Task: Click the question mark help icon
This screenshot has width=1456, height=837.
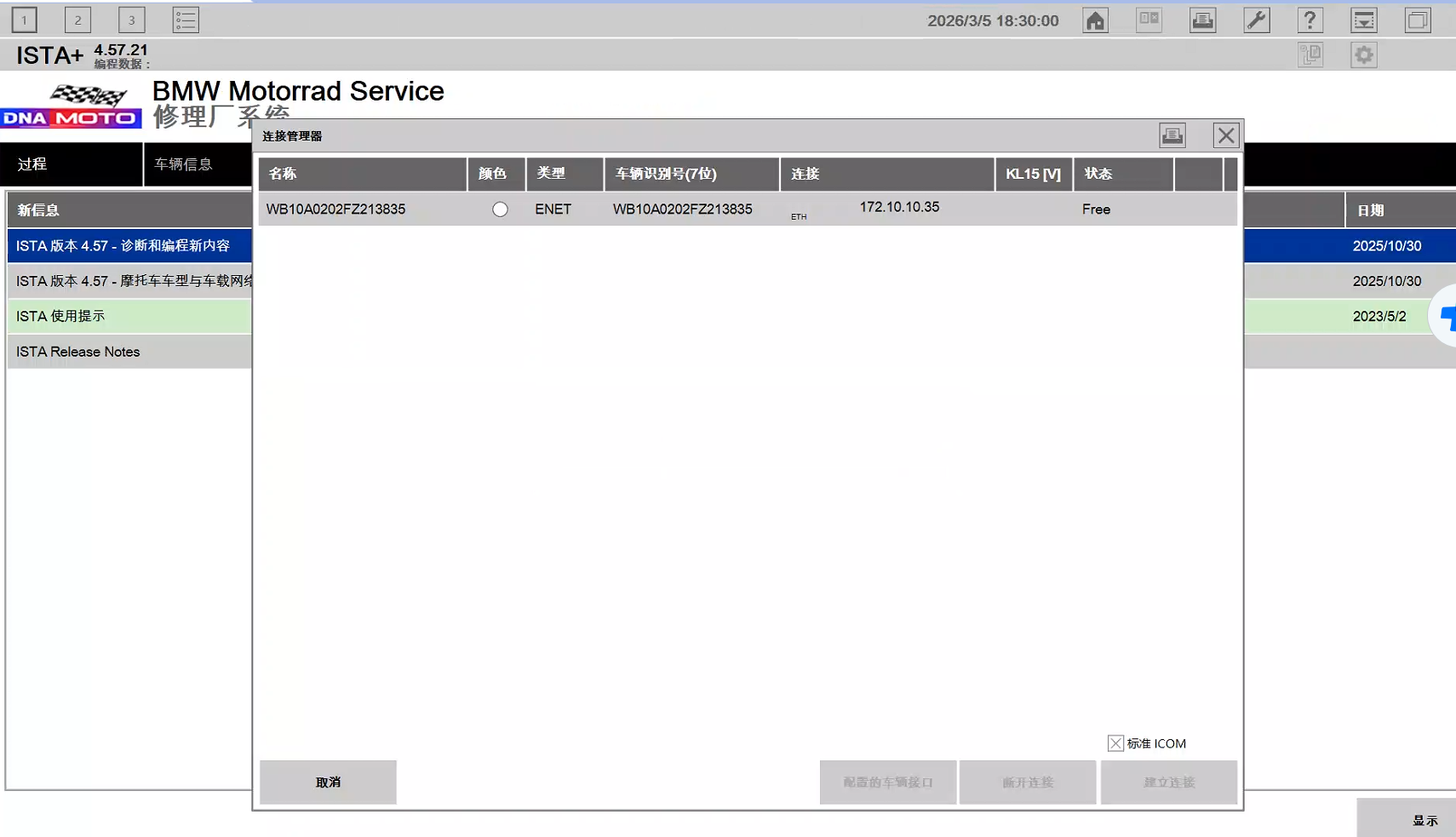Action: [x=1310, y=20]
